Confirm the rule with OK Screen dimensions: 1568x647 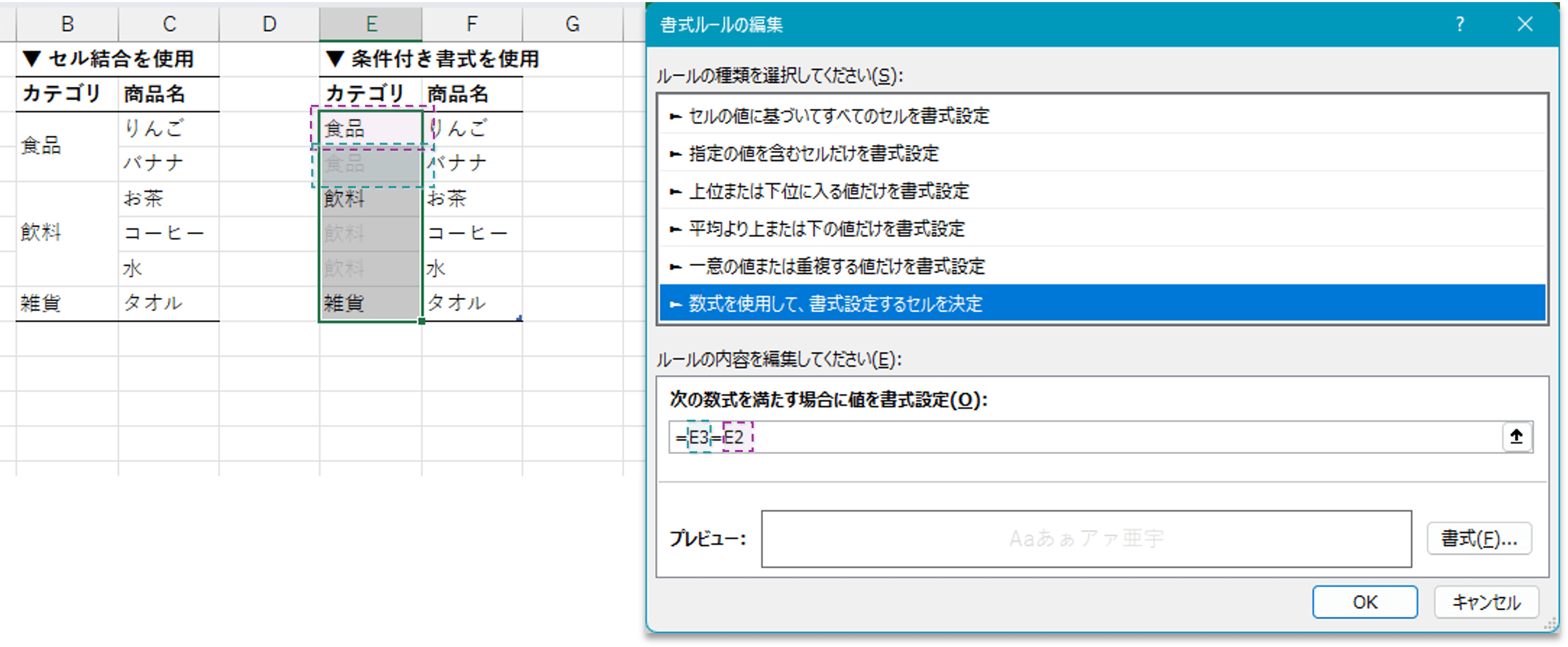pyautogui.click(x=1365, y=602)
